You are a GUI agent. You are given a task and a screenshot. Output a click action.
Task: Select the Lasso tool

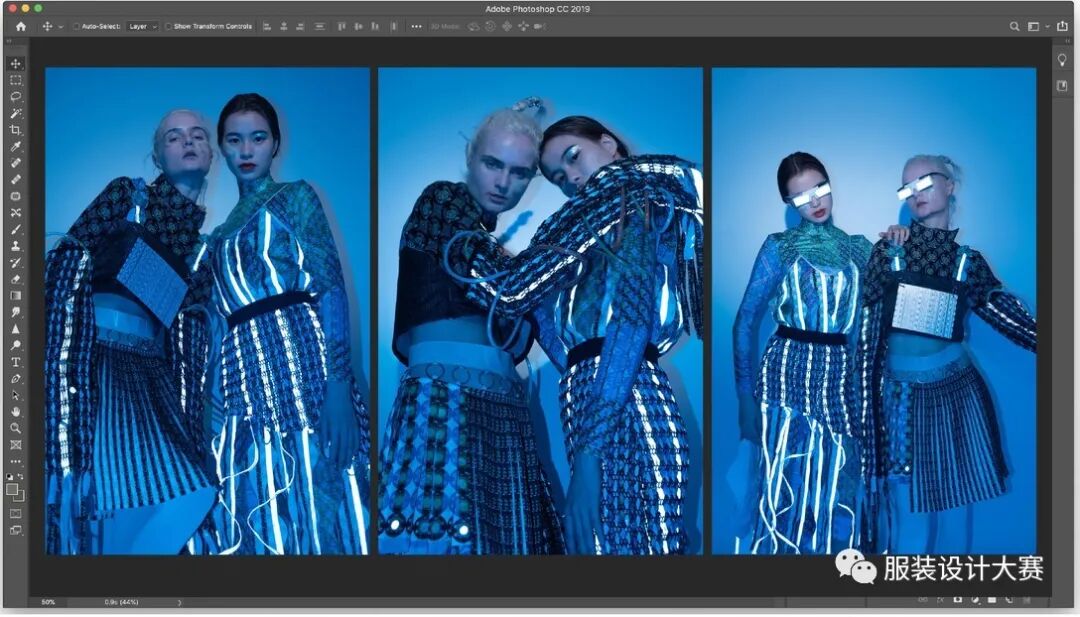click(x=15, y=96)
